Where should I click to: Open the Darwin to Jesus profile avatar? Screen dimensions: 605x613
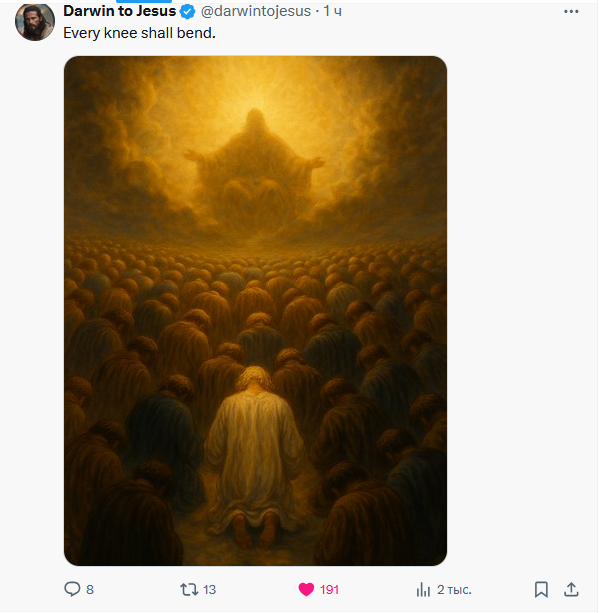point(34,21)
